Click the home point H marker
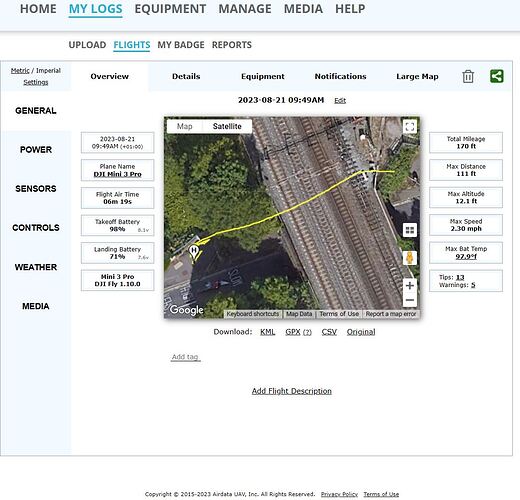This screenshot has height=500, width=520. pyautogui.click(x=194, y=251)
